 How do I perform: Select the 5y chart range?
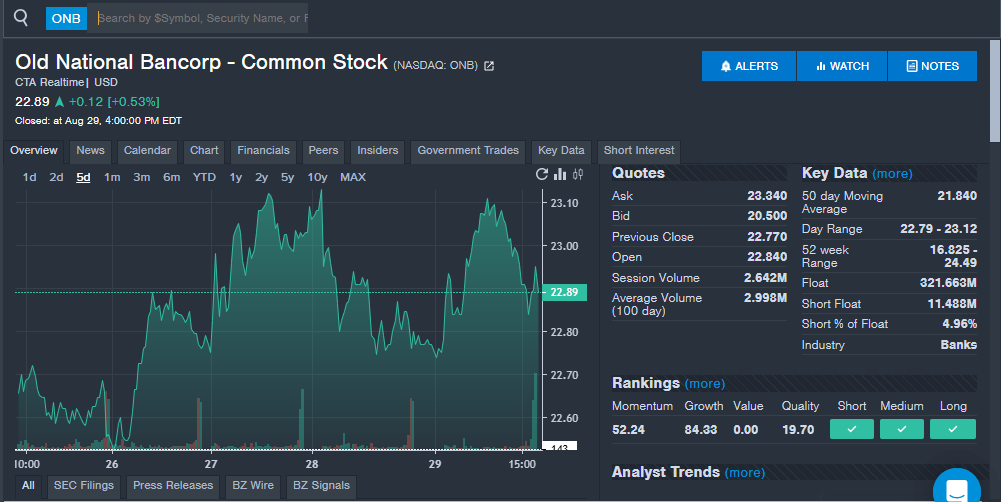coord(287,178)
